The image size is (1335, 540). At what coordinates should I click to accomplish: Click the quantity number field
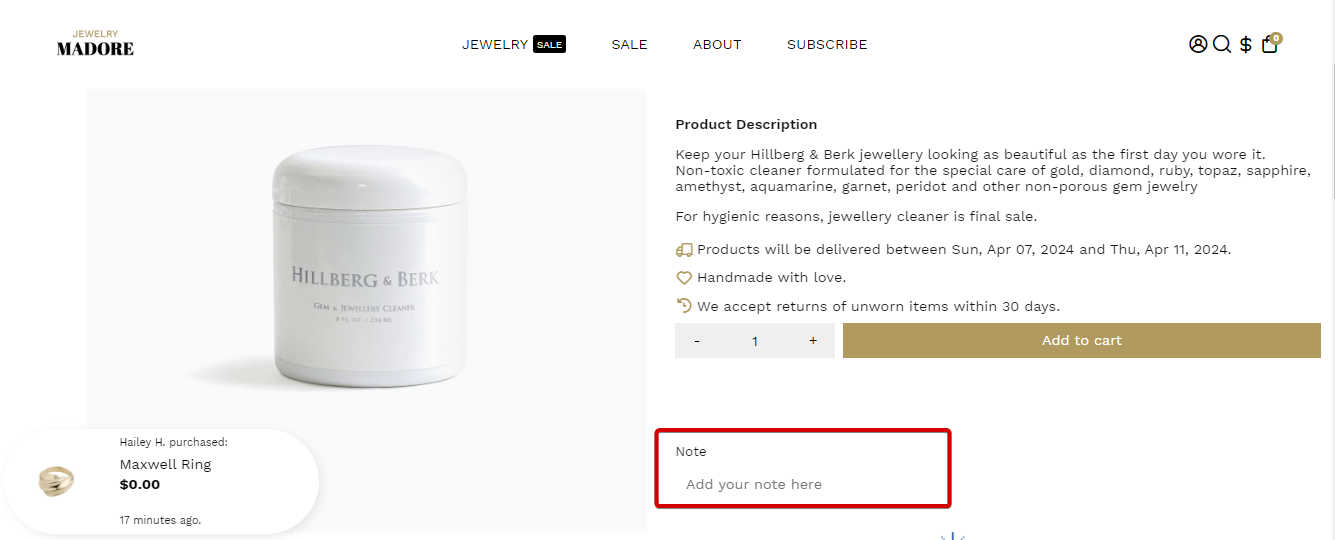pos(755,341)
